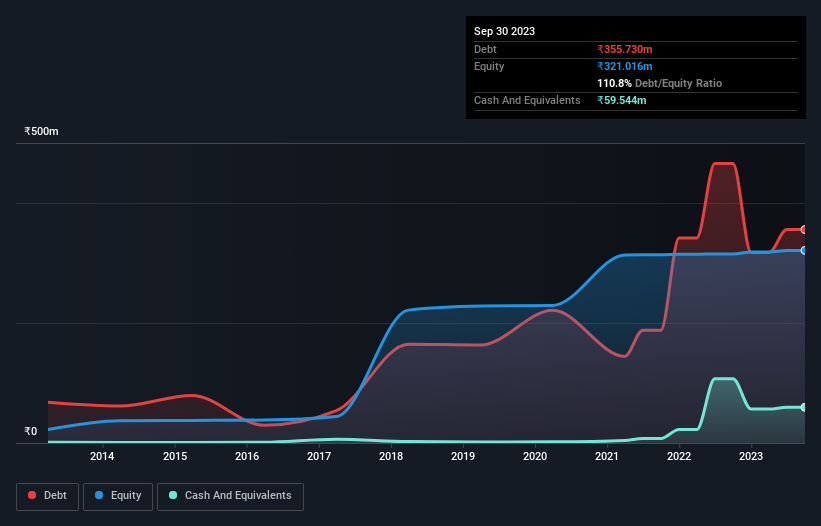Toggle Cash And Equivalents legend button
This screenshot has width=821, height=526.
230,496
